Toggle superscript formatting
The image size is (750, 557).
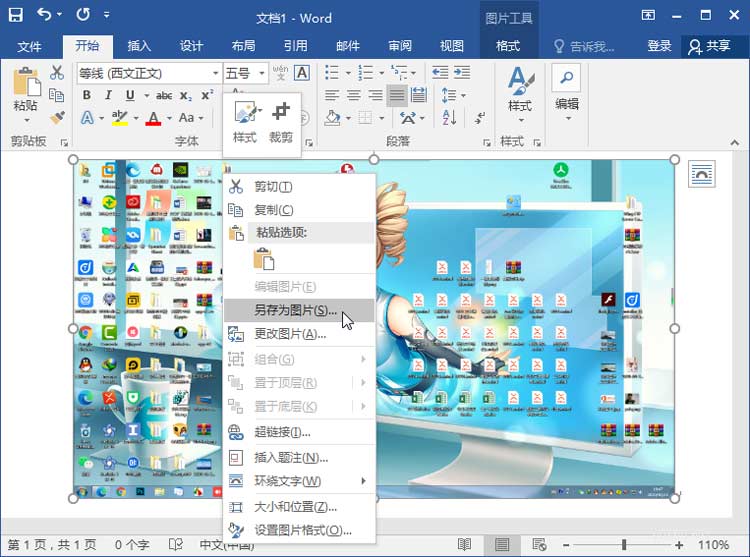(207, 95)
